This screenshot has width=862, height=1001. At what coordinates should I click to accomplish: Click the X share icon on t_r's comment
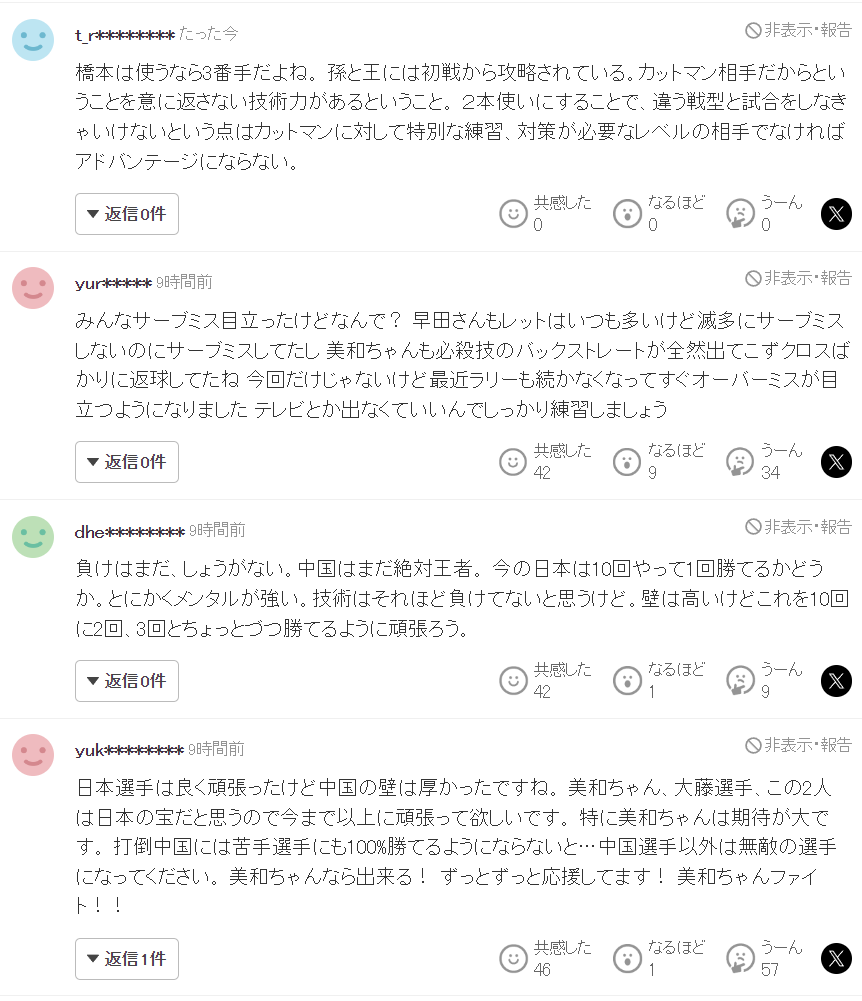click(836, 213)
